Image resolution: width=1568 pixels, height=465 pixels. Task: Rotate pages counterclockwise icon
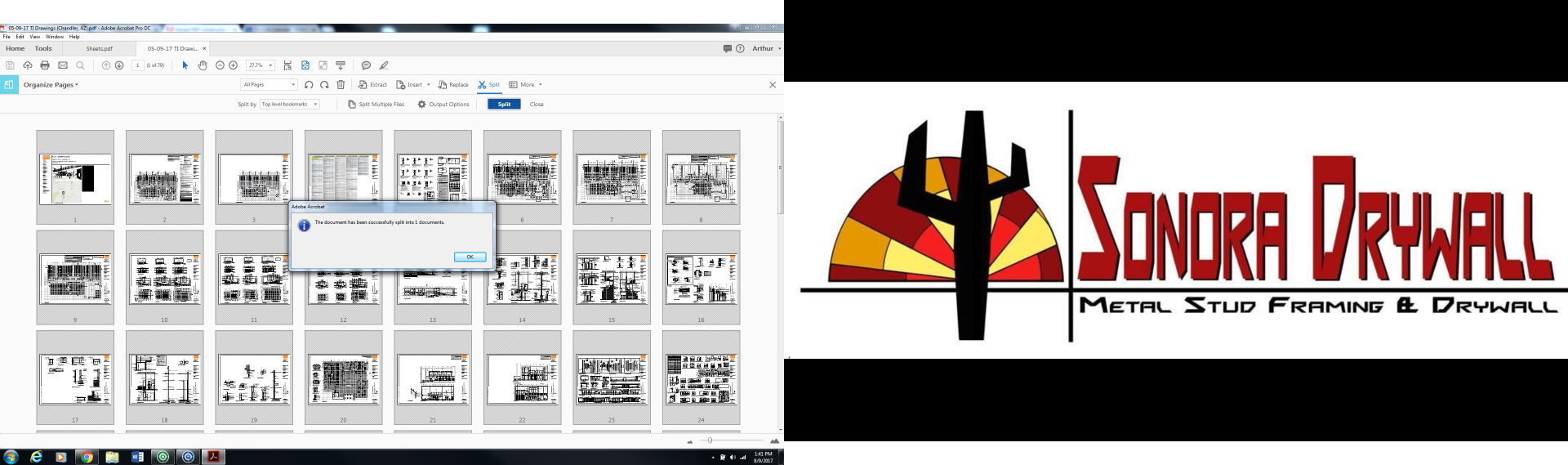[309, 85]
